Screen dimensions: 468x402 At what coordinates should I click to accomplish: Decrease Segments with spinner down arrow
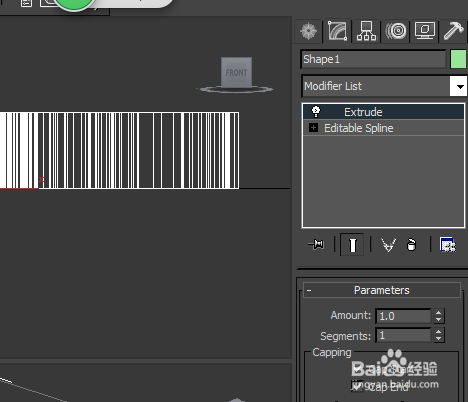(x=439, y=339)
